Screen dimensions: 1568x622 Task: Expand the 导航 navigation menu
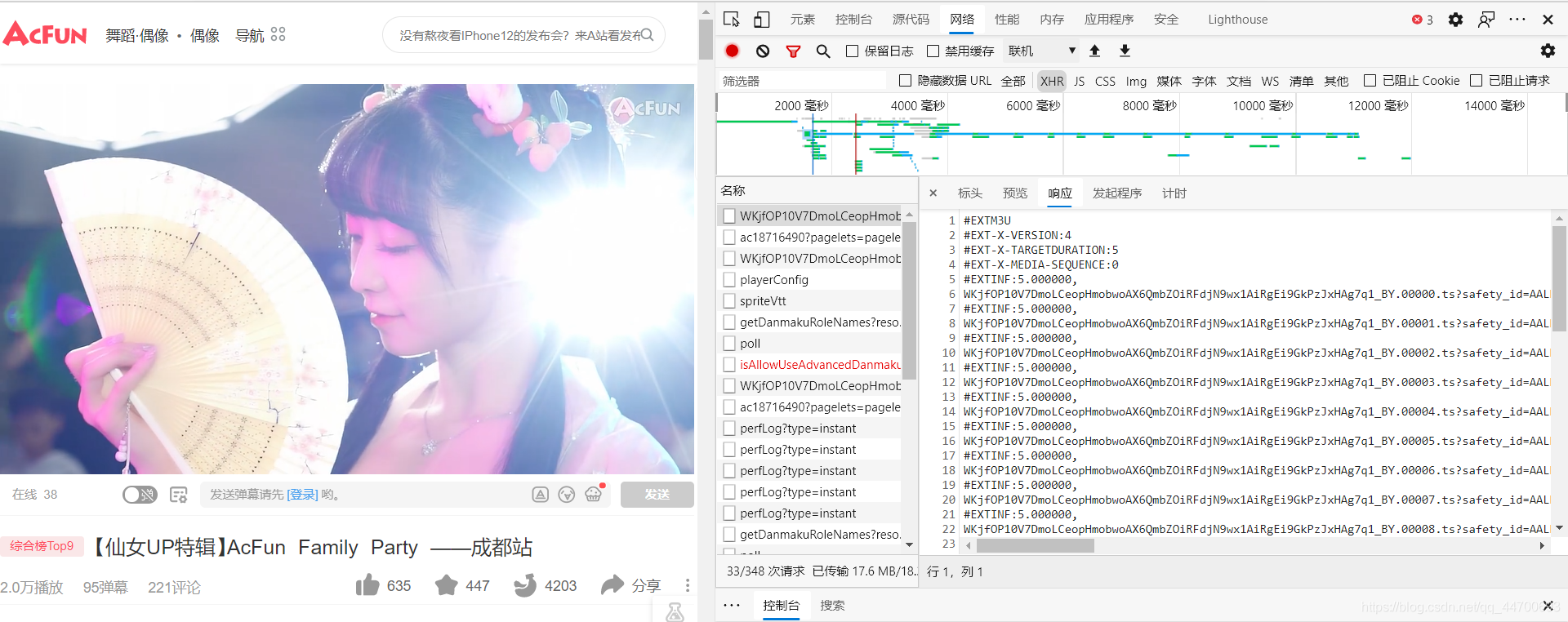tap(261, 35)
